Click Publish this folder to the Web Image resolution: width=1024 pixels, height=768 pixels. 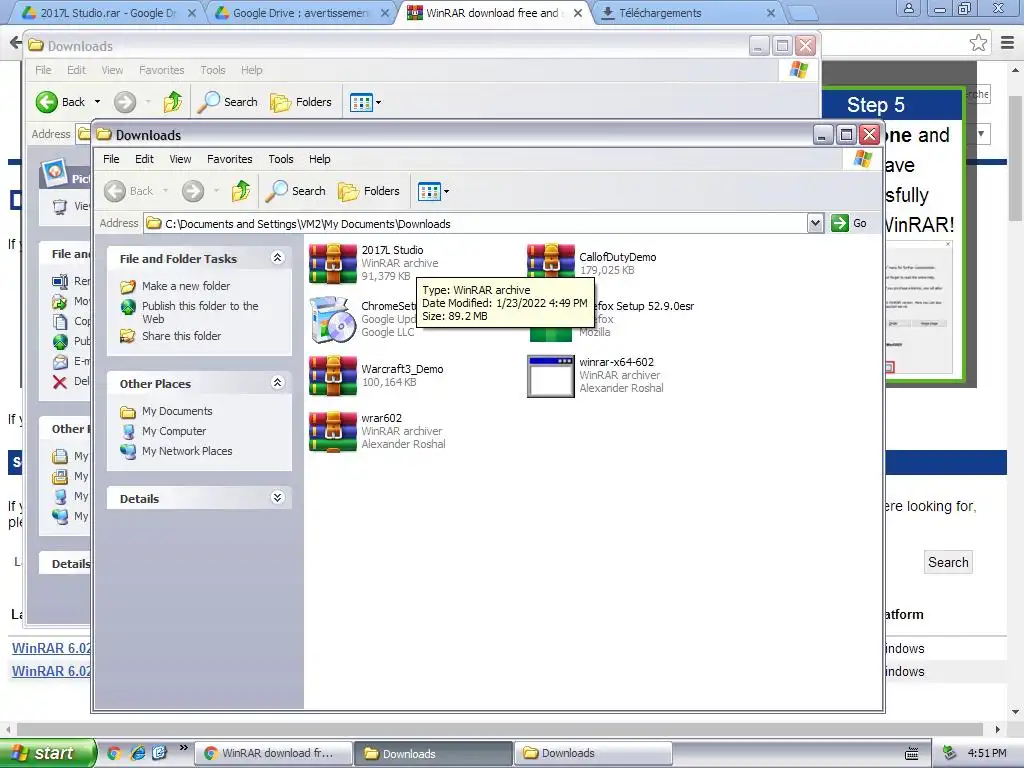pyautogui.click(x=200, y=312)
